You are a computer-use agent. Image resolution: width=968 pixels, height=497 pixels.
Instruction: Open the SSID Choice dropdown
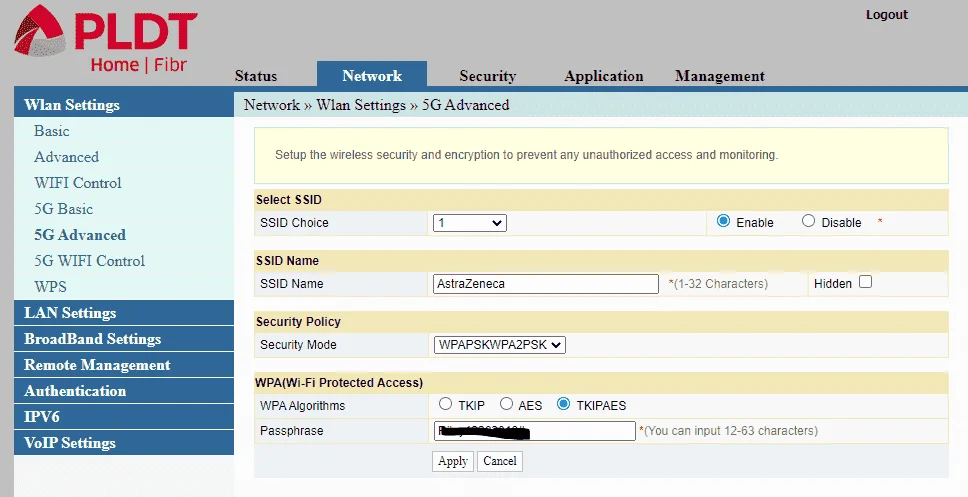point(470,223)
